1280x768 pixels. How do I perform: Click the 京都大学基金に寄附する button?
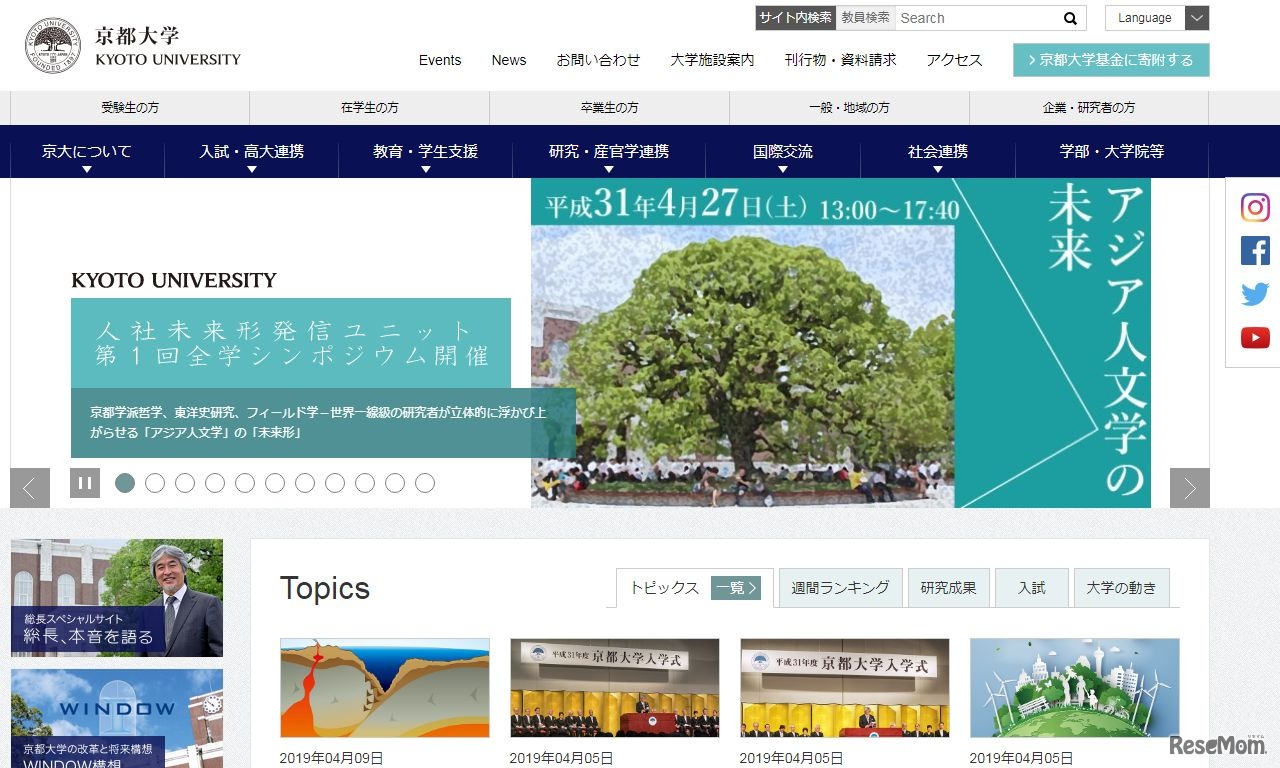pyautogui.click(x=1110, y=60)
